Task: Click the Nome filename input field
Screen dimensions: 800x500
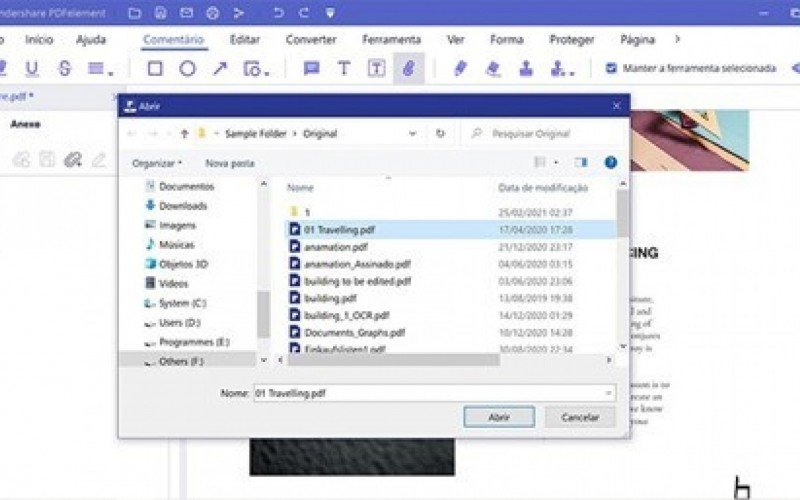Action: tap(434, 393)
